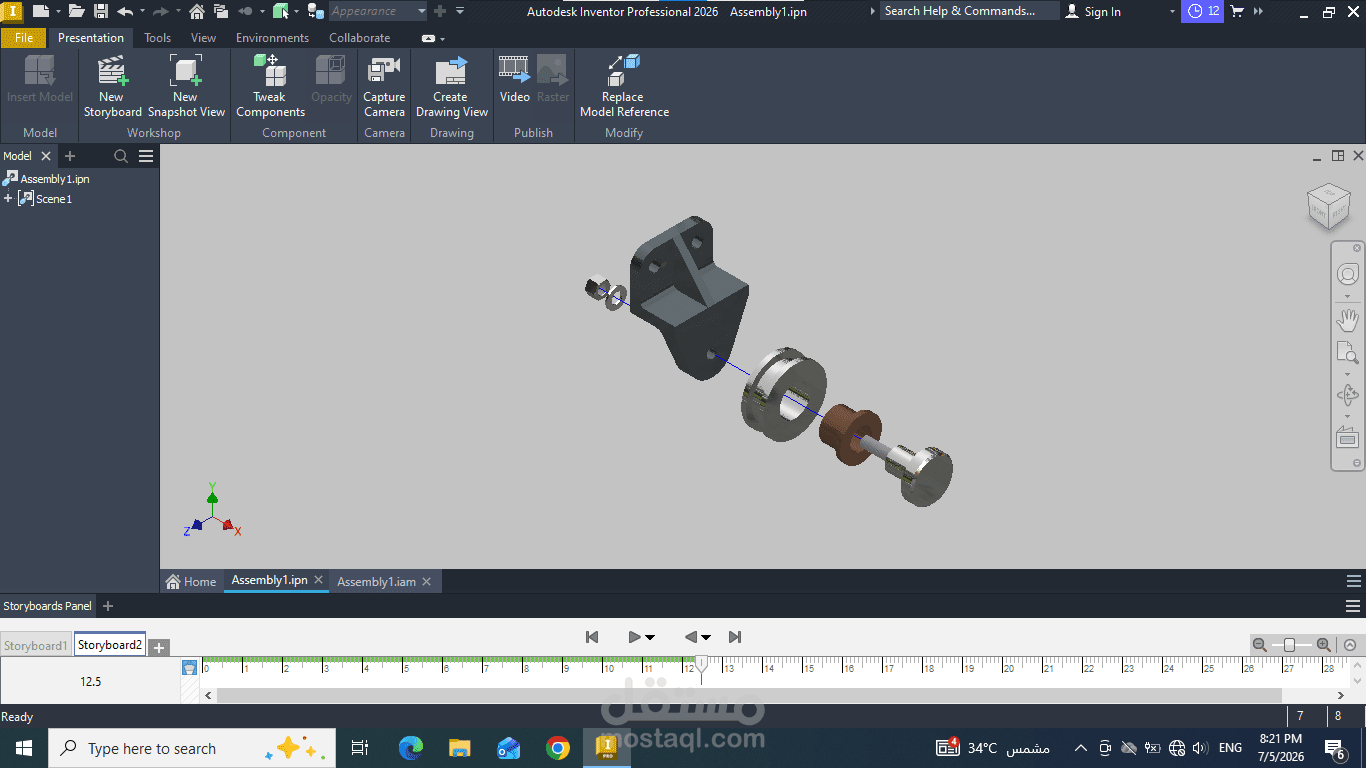This screenshot has width=1366, height=768.
Task: Undo the last action
Action: click(x=125, y=11)
